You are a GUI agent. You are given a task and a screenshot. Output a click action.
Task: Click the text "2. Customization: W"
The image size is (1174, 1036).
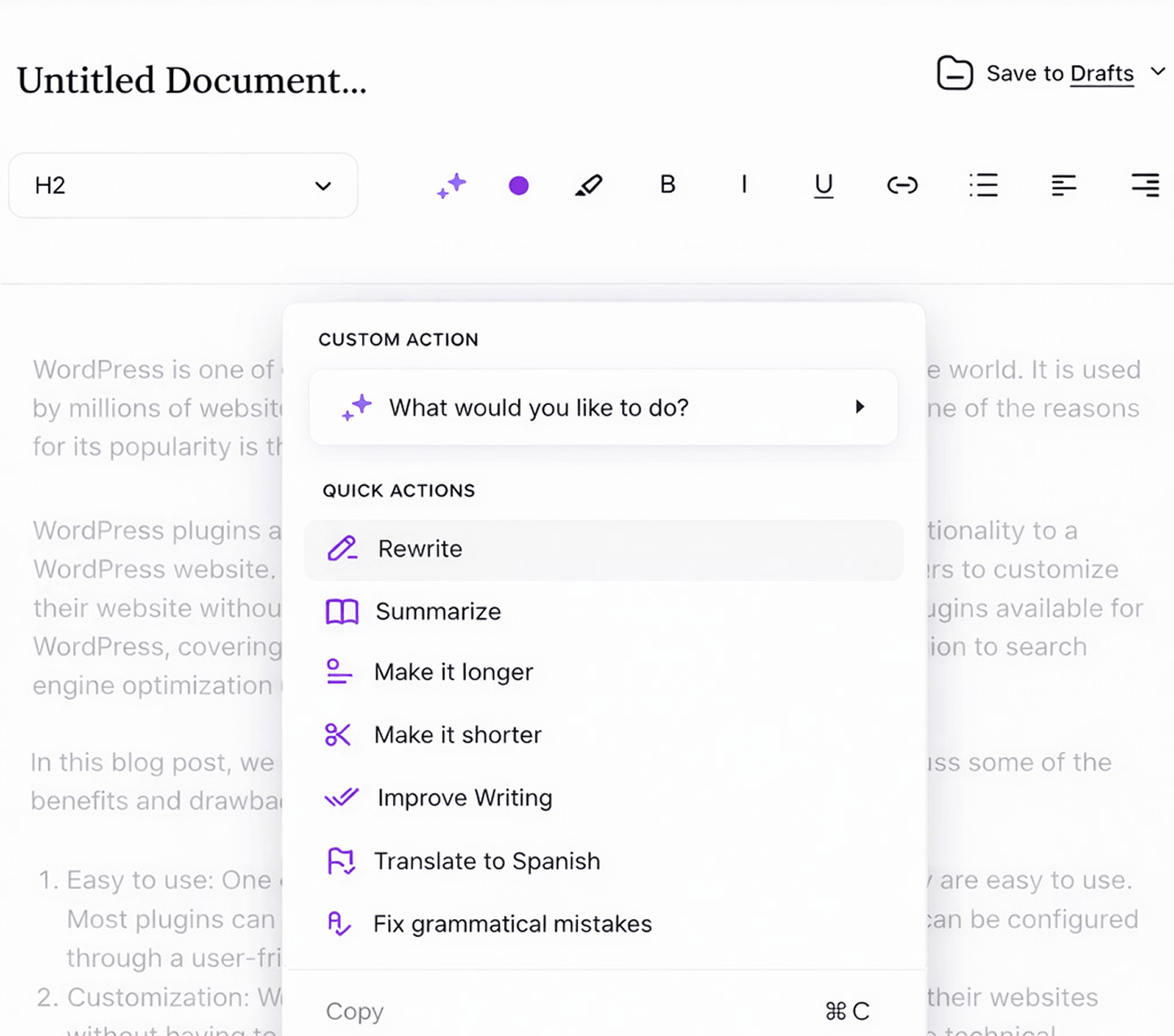(159, 997)
